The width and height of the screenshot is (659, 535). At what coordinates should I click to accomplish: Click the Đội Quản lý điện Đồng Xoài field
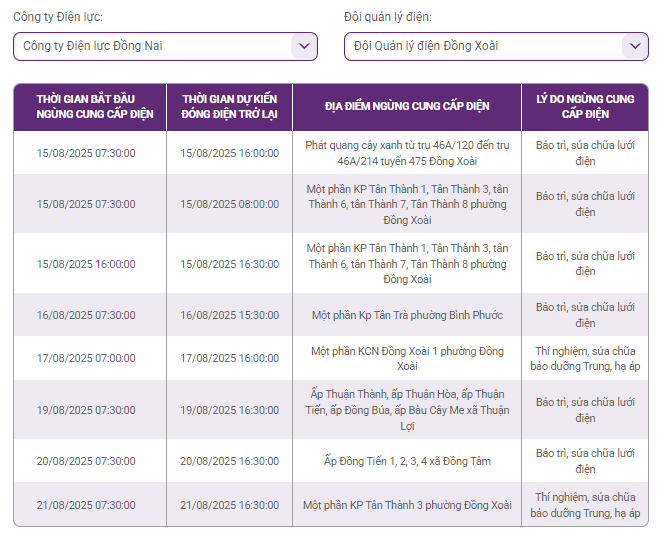pyautogui.click(x=496, y=46)
